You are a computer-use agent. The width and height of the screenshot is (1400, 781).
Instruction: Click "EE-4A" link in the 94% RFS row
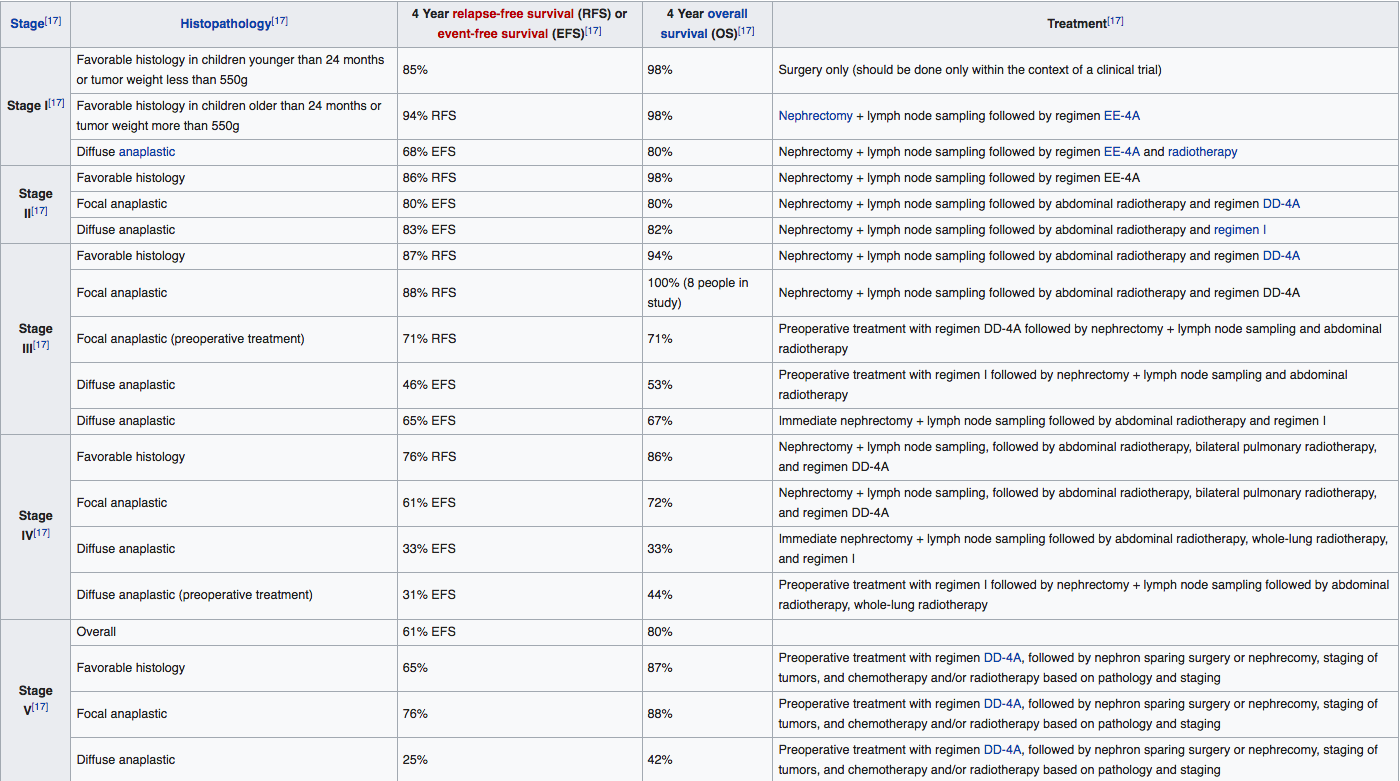click(x=1121, y=116)
